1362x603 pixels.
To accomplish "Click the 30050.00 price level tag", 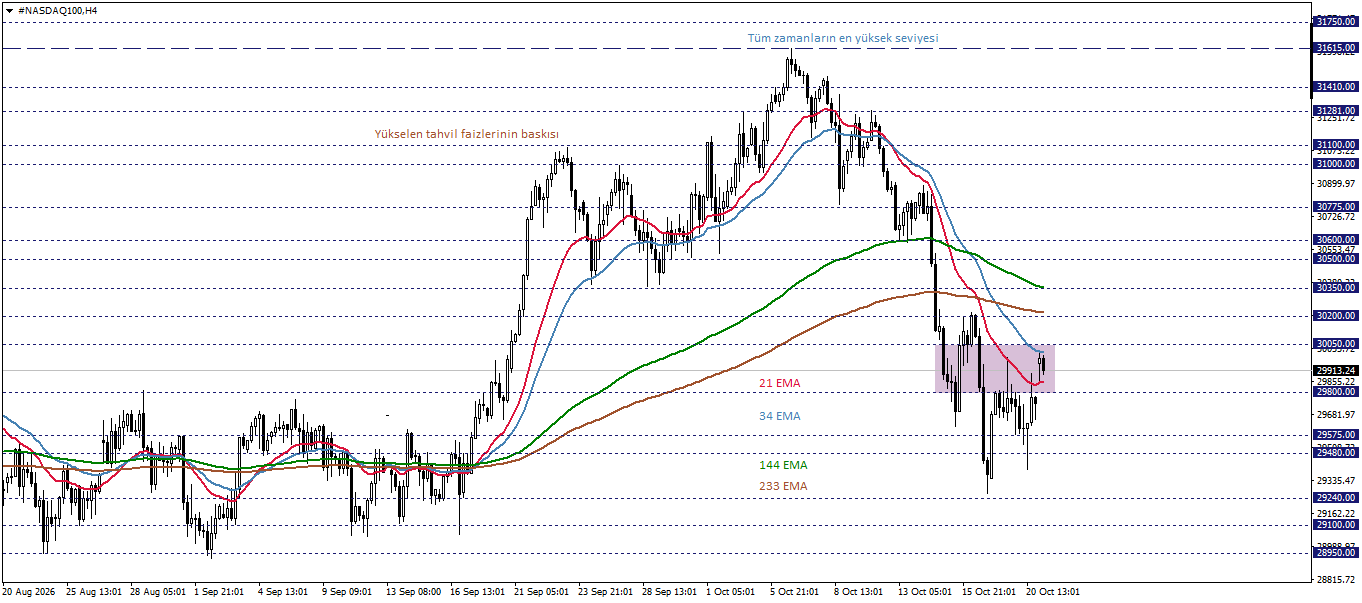I will pos(1336,344).
